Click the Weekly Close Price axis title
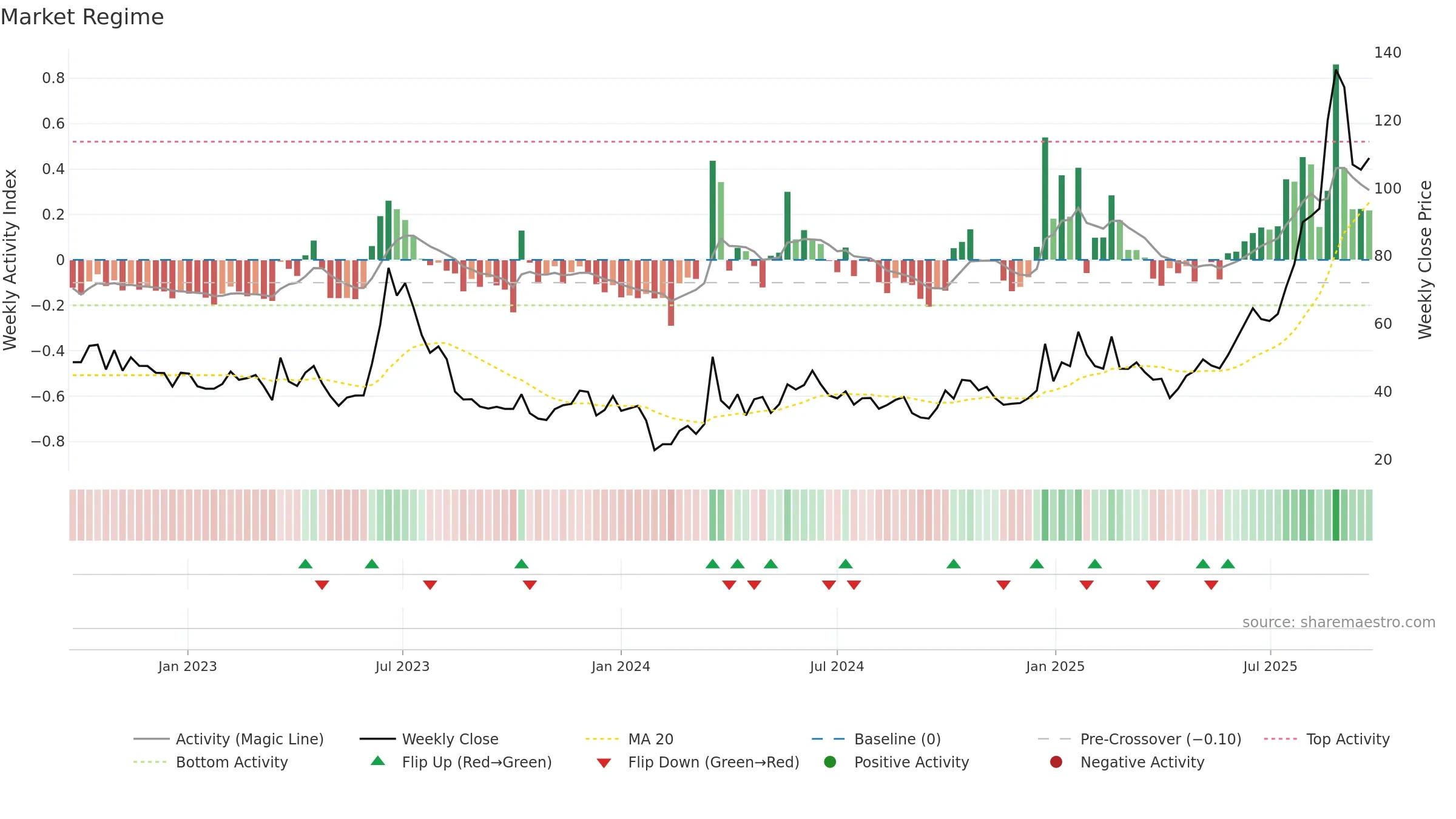 (1425, 260)
